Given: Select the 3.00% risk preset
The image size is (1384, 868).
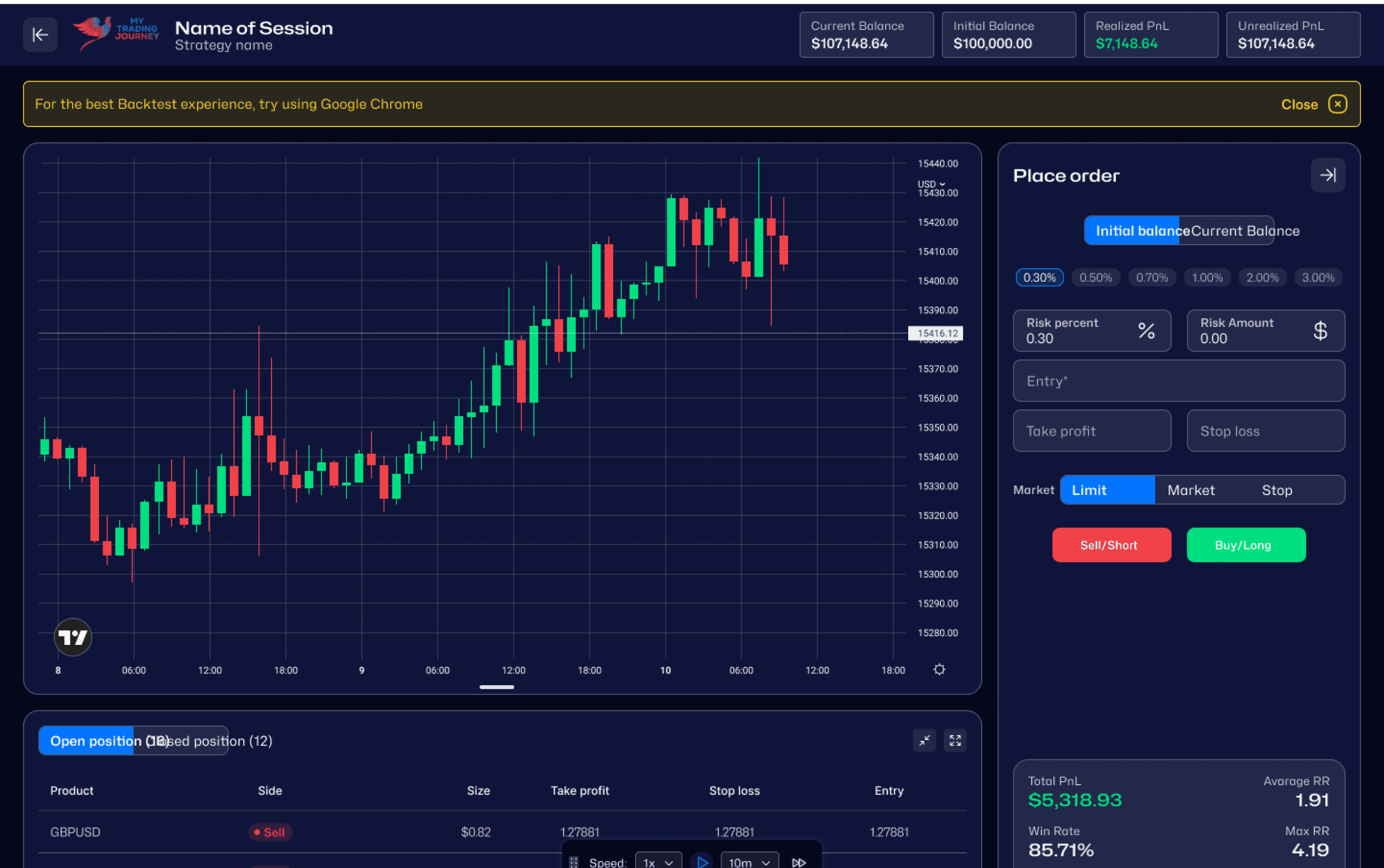Looking at the screenshot, I should point(1318,278).
